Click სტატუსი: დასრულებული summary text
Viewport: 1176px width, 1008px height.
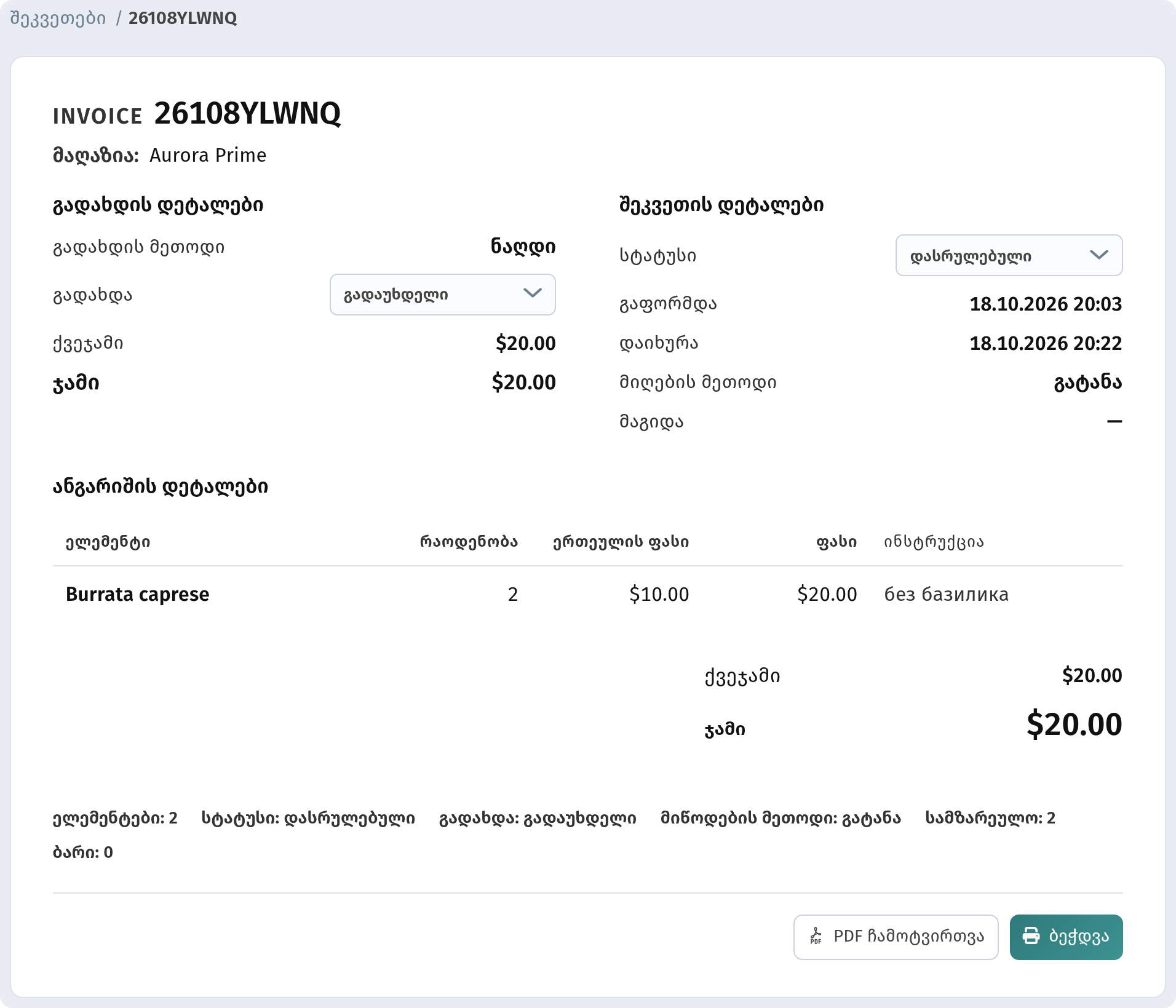tap(308, 818)
